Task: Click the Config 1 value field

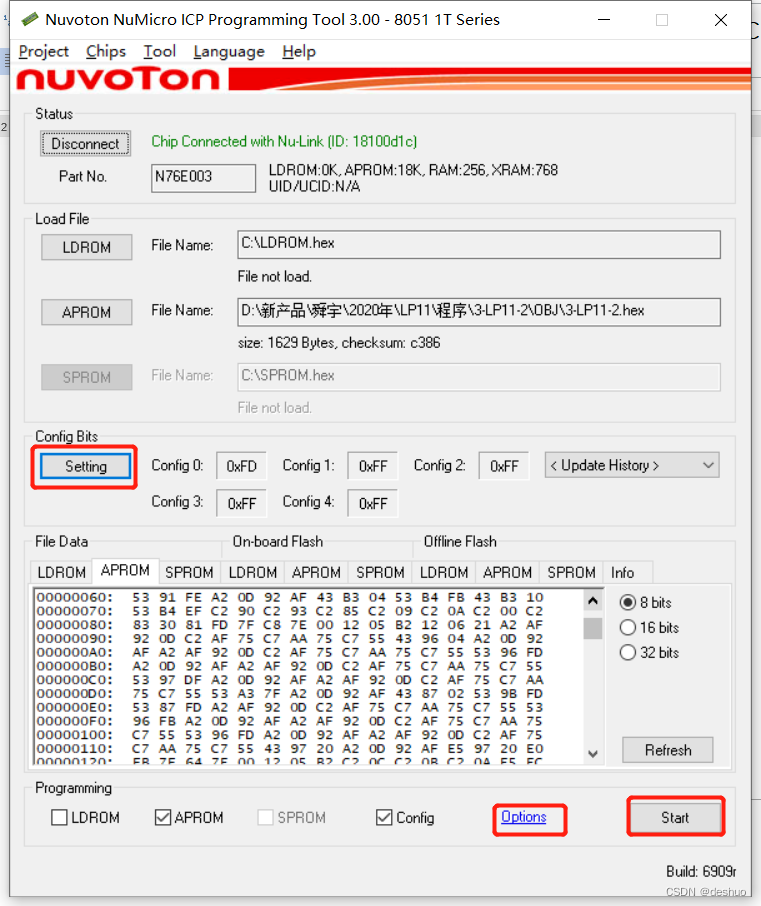Action: [x=373, y=466]
